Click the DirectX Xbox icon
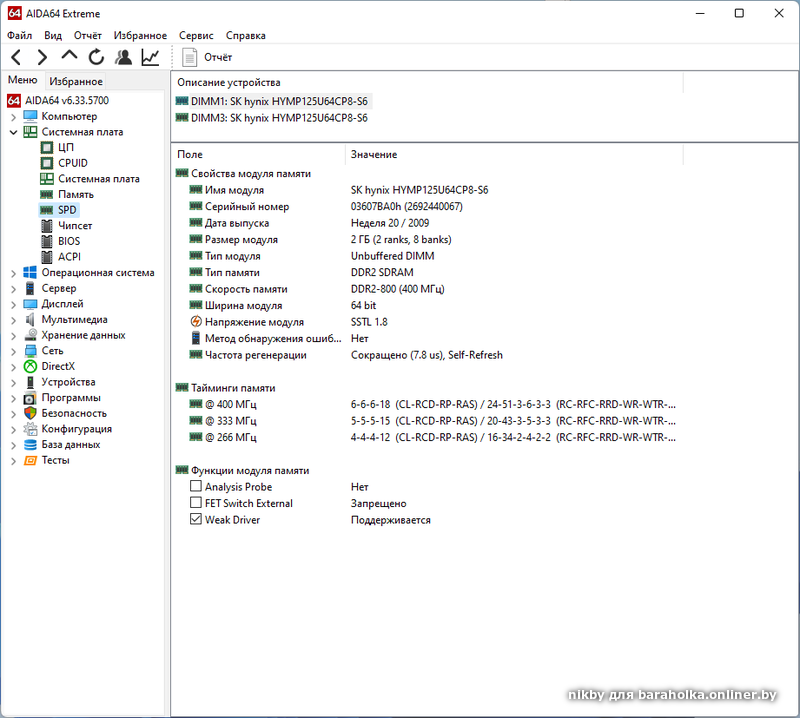Viewport: 800px width, 718px height. pyautogui.click(x=30, y=366)
